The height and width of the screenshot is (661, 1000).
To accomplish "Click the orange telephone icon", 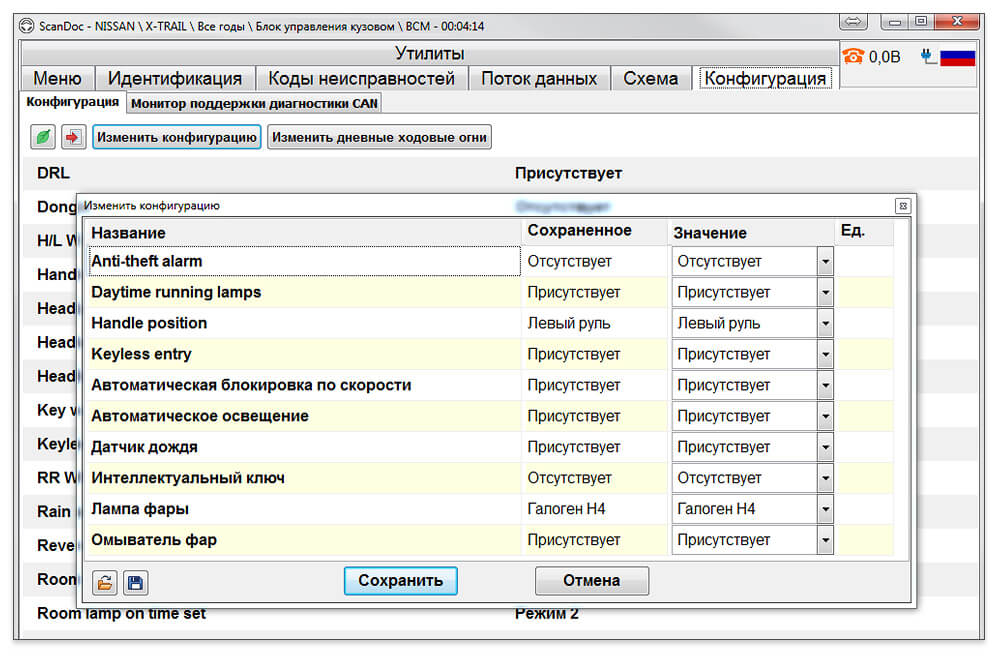I will (853, 57).
